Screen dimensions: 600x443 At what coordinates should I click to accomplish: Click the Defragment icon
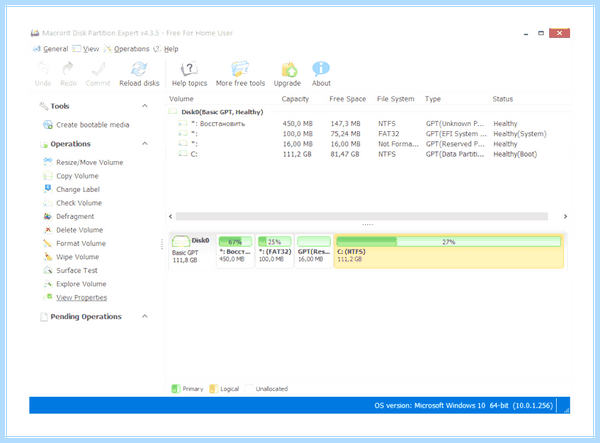click(48, 216)
